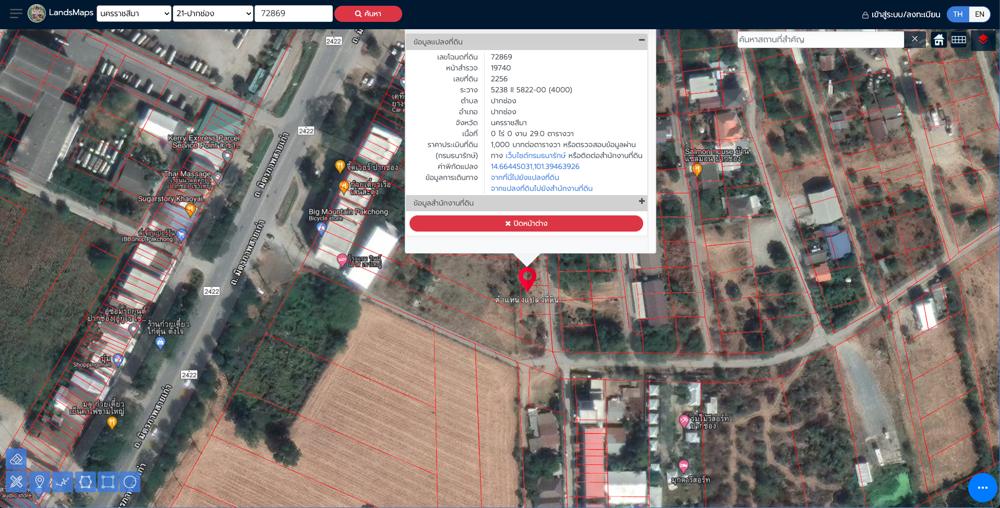
Task: Select the circle drawing tool
Action: [x=130, y=482]
